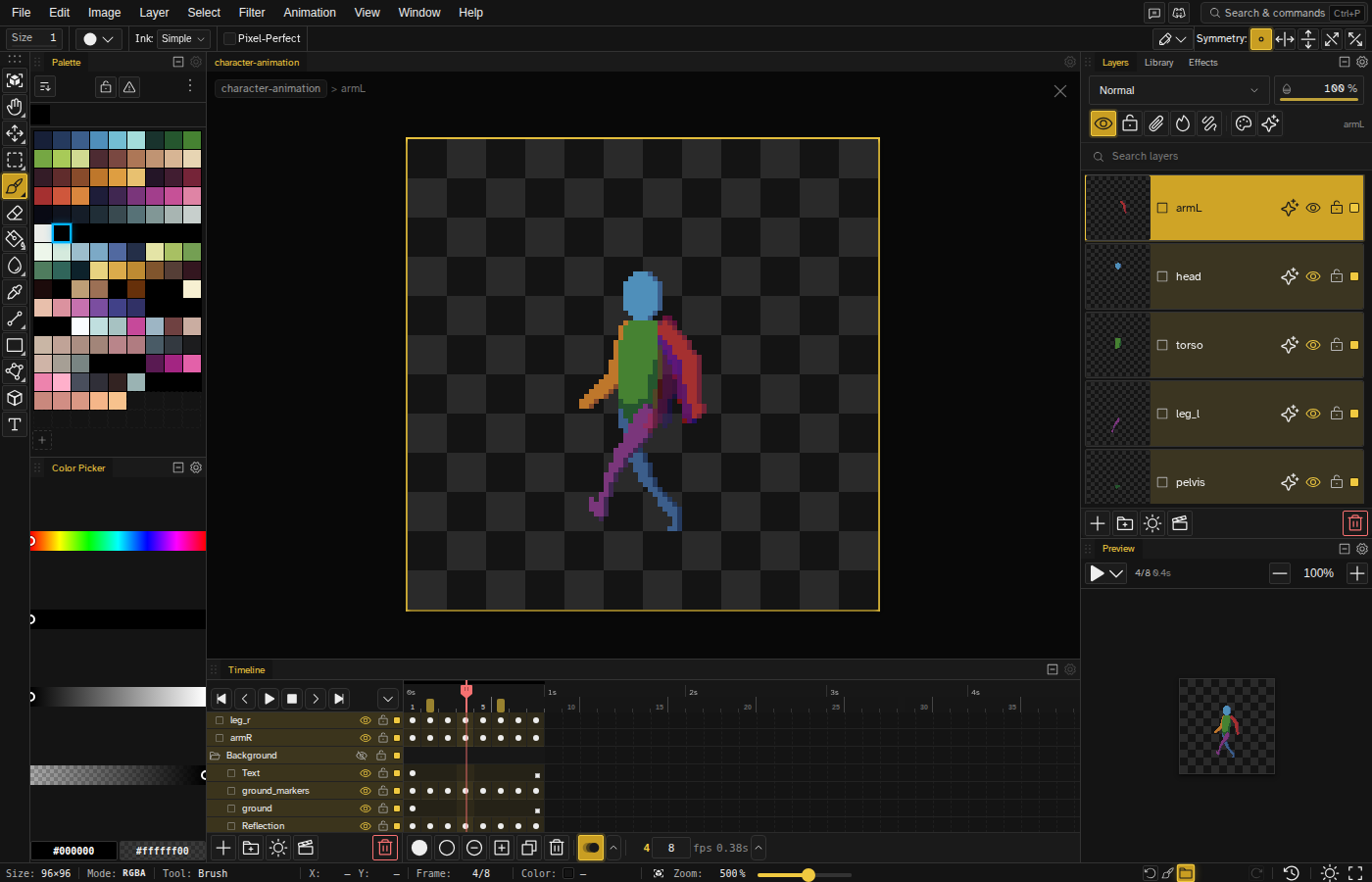Choose the hand pan tool
Viewport: 1372px width, 882px height.
pyautogui.click(x=15, y=107)
